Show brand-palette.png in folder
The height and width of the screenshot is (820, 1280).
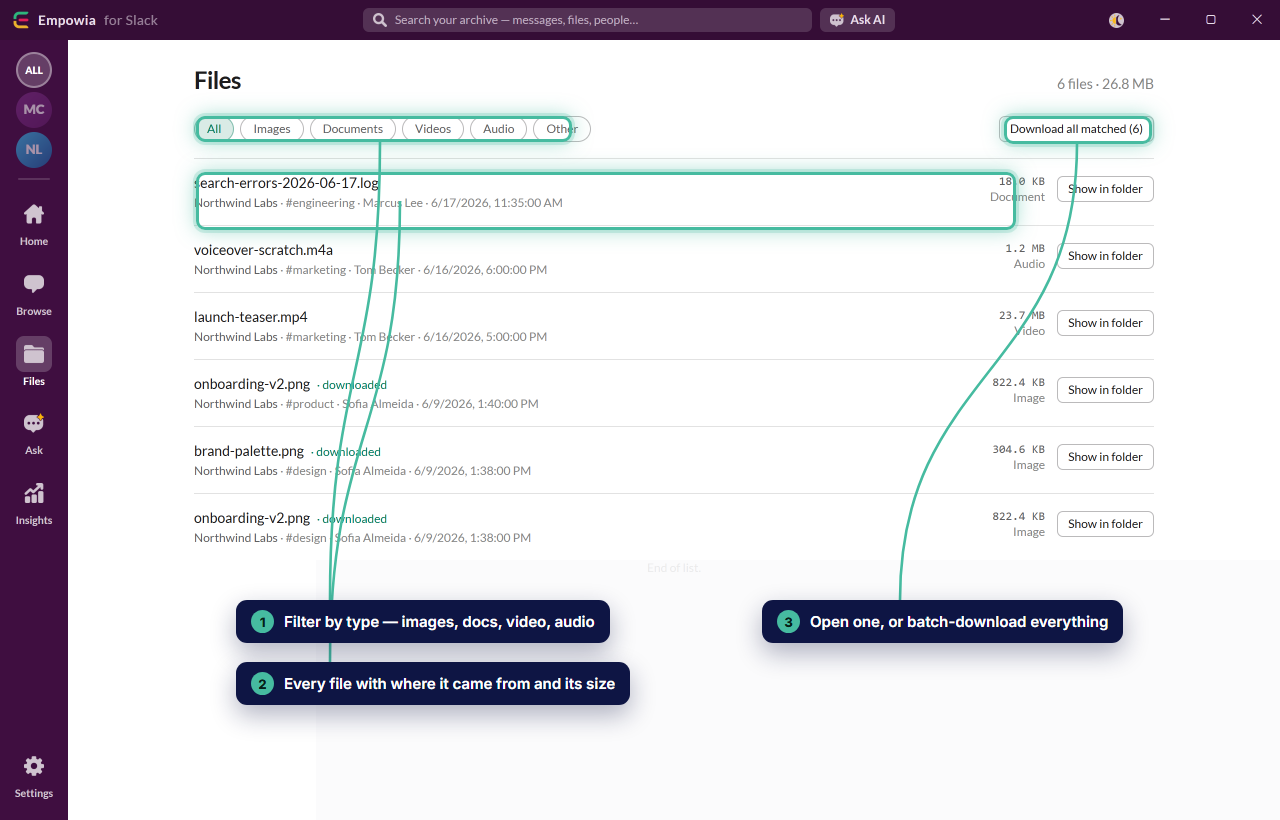(x=1105, y=457)
